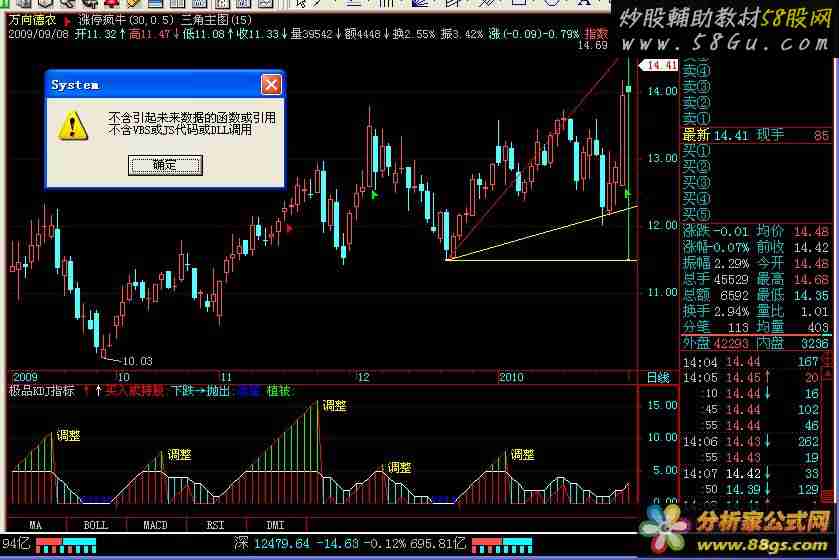Click the date 2009/09/08 in header
This screenshot has height=560, width=839.
(x=39, y=34)
